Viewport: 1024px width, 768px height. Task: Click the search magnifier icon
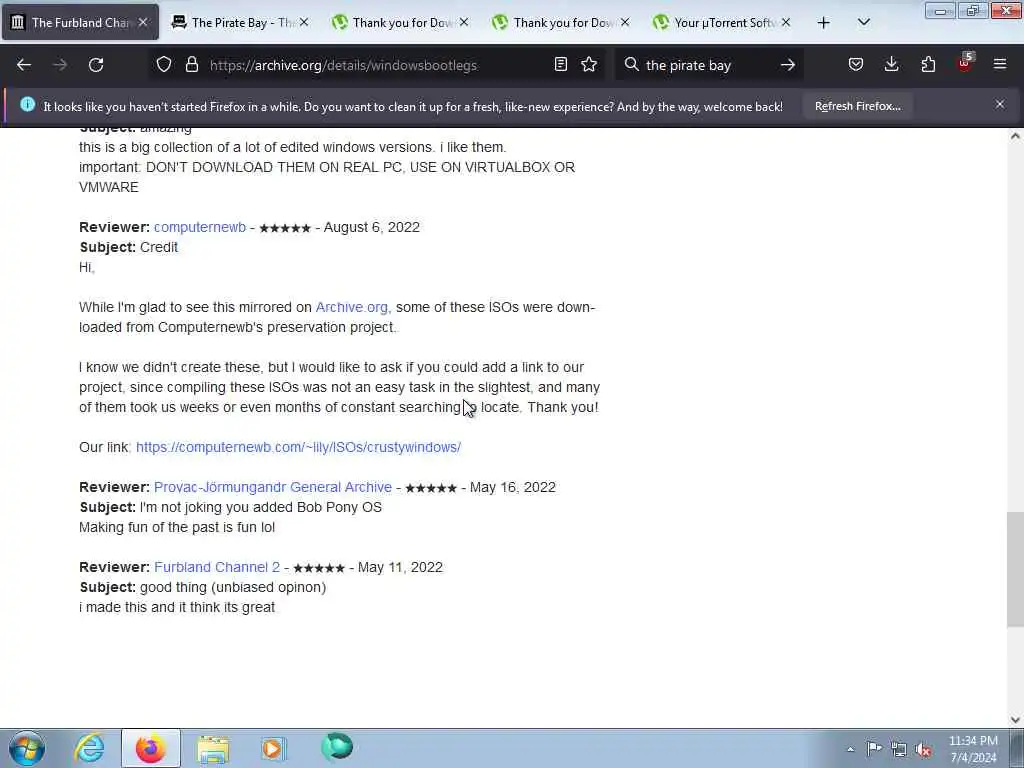tap(631, 65)
